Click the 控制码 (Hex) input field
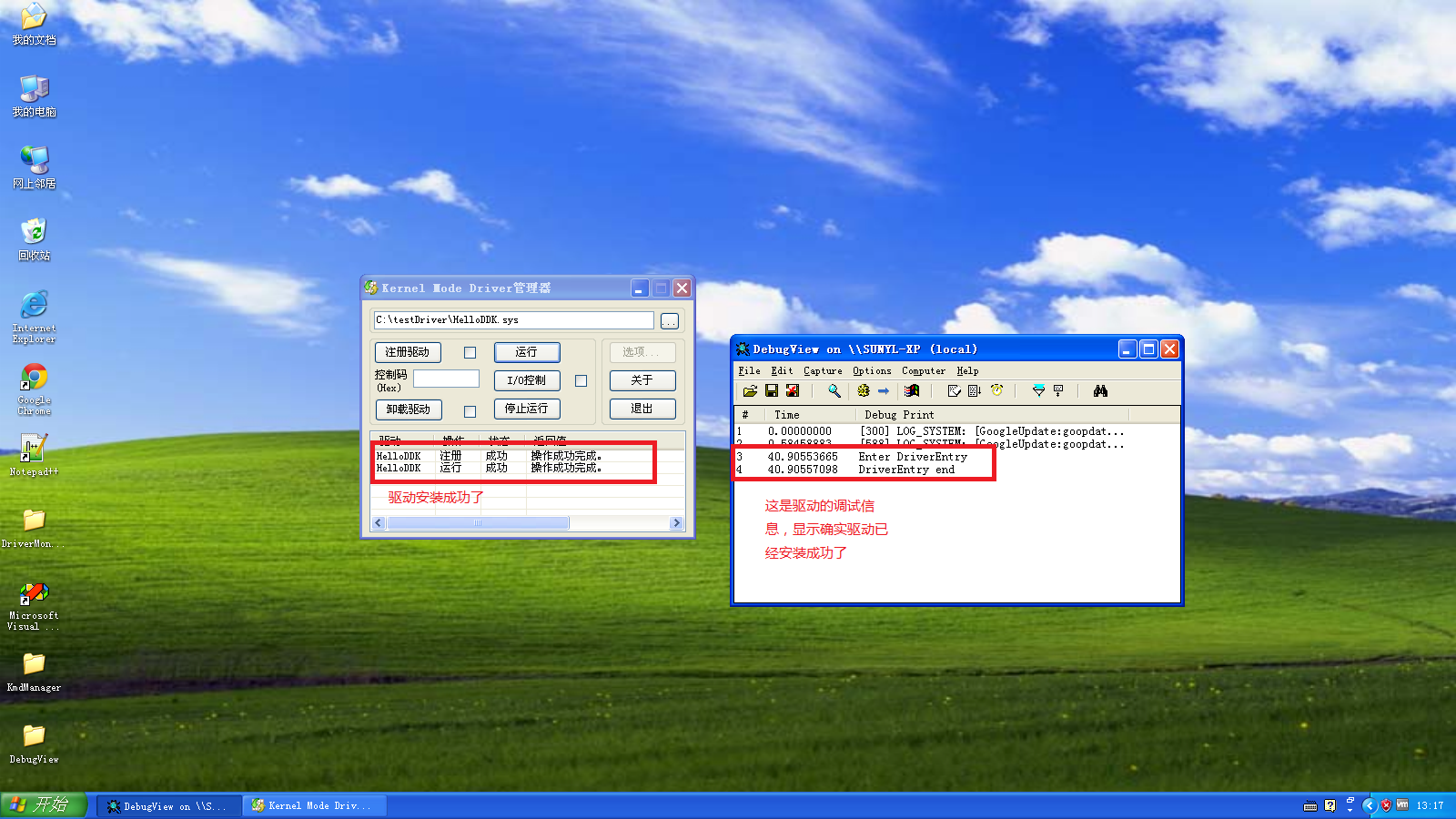1456x819 pixels. 446,379
